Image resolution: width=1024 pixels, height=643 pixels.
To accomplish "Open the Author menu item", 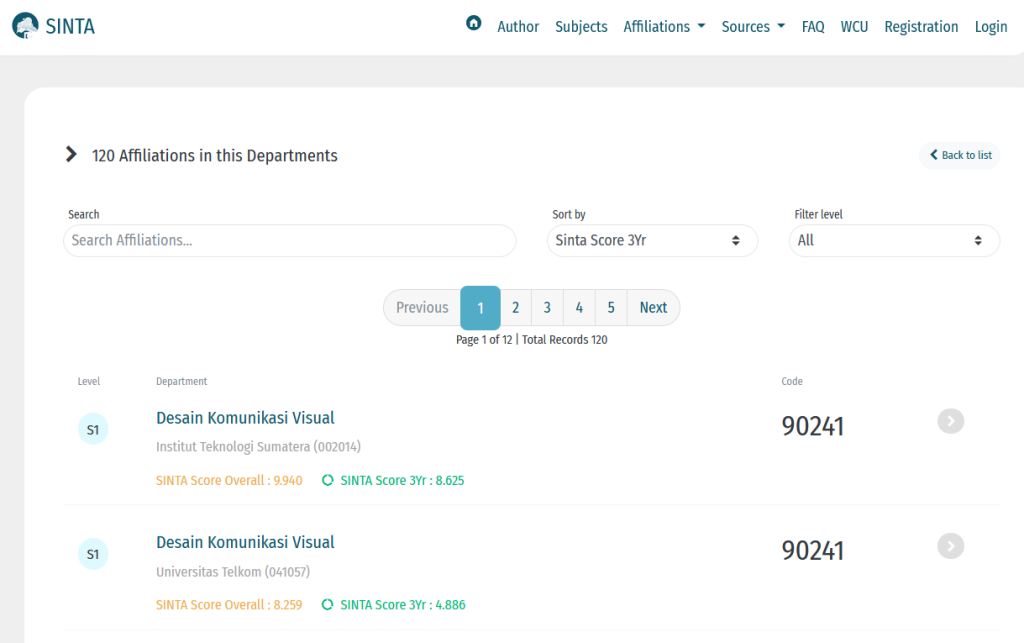I will [518, 27].
